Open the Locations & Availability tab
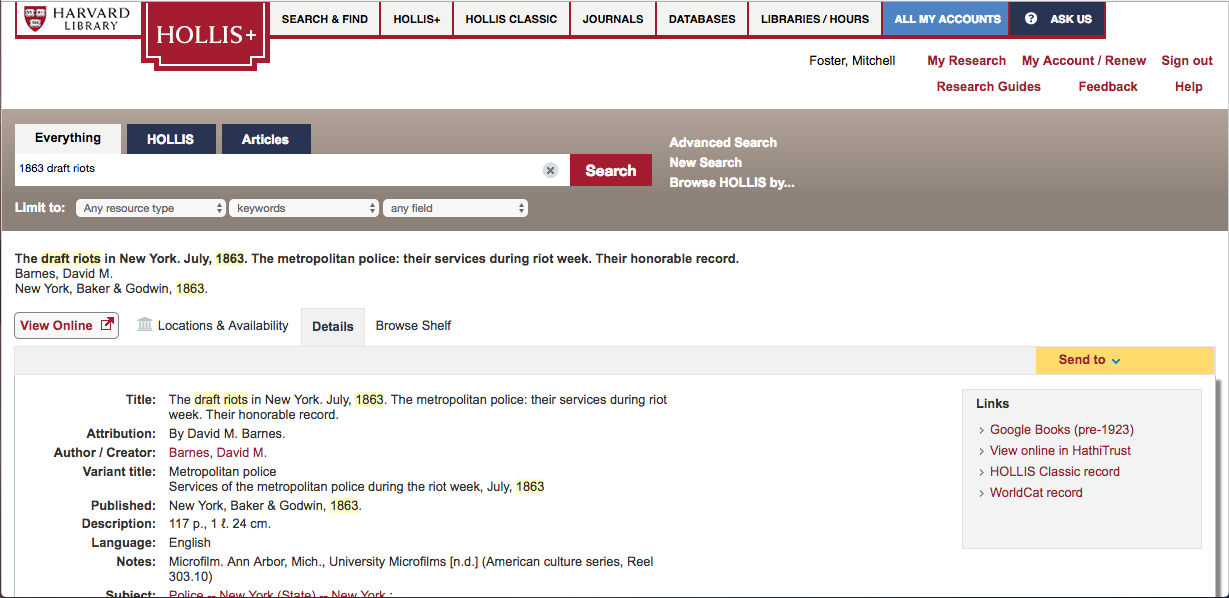The height and width of the screenshot is (598, 1229). (x=223, y=325)
